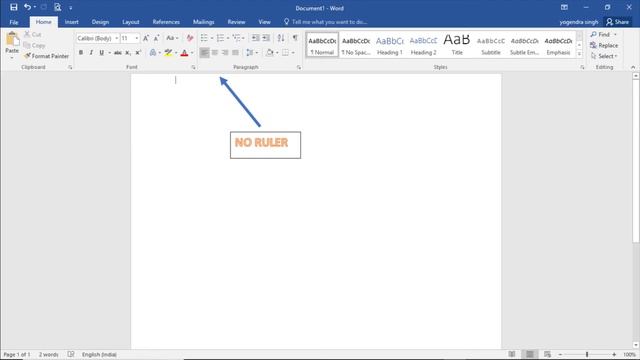This screenshot has width=640, height=360.
Task: Select Print Layout view
Action: click(x=529, y=354)
